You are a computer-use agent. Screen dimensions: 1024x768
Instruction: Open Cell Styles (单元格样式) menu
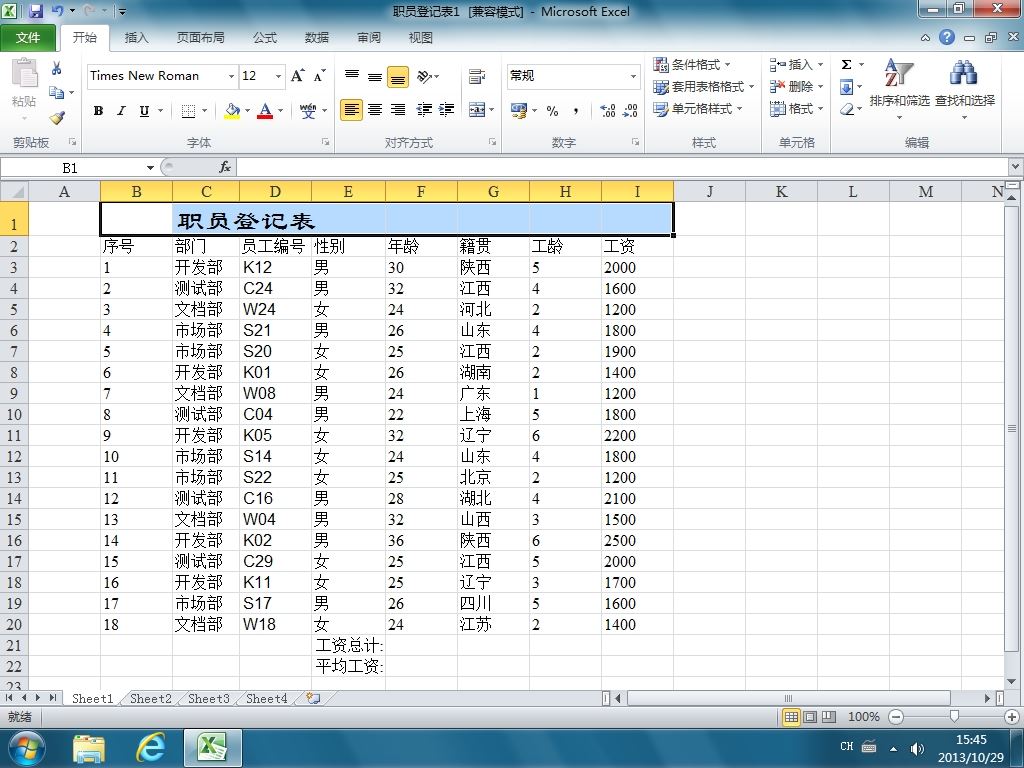click(697, 109)
